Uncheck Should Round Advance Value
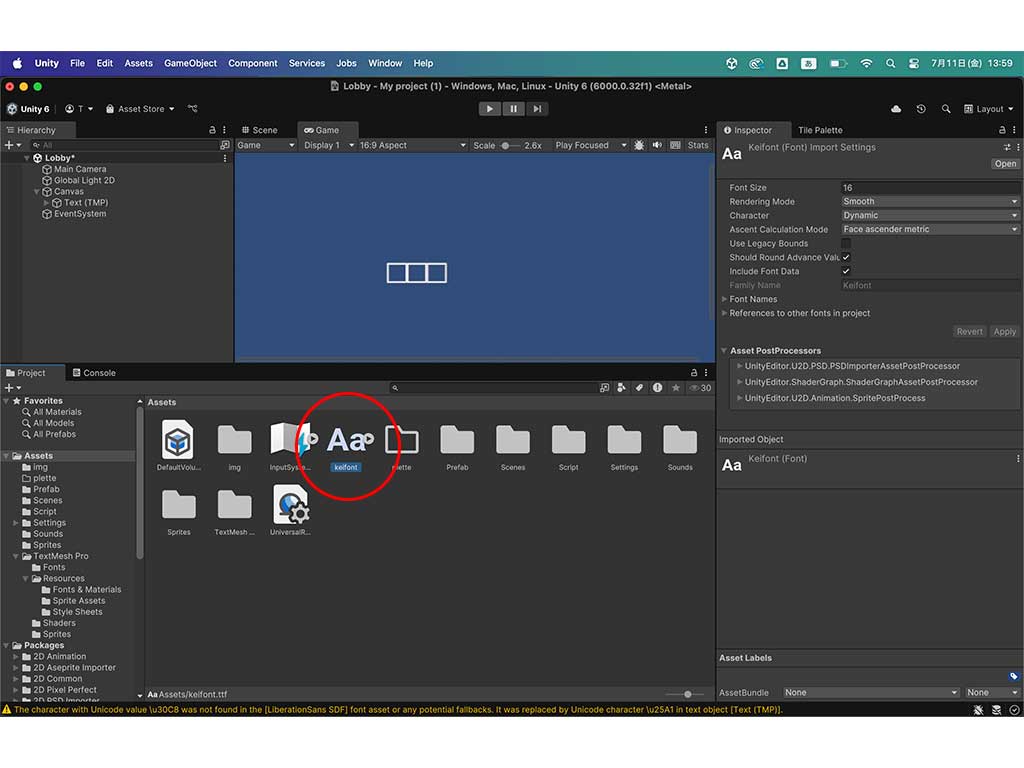The image size is (1024, 768). coord(846,257)
